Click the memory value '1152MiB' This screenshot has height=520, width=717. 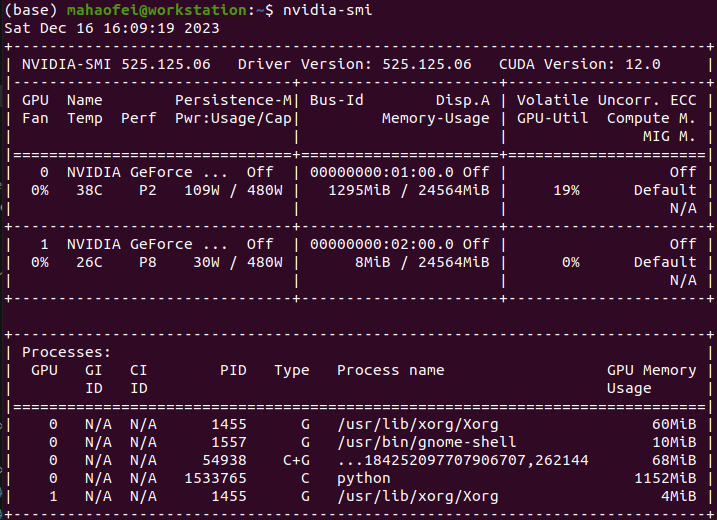click(665, 478)
